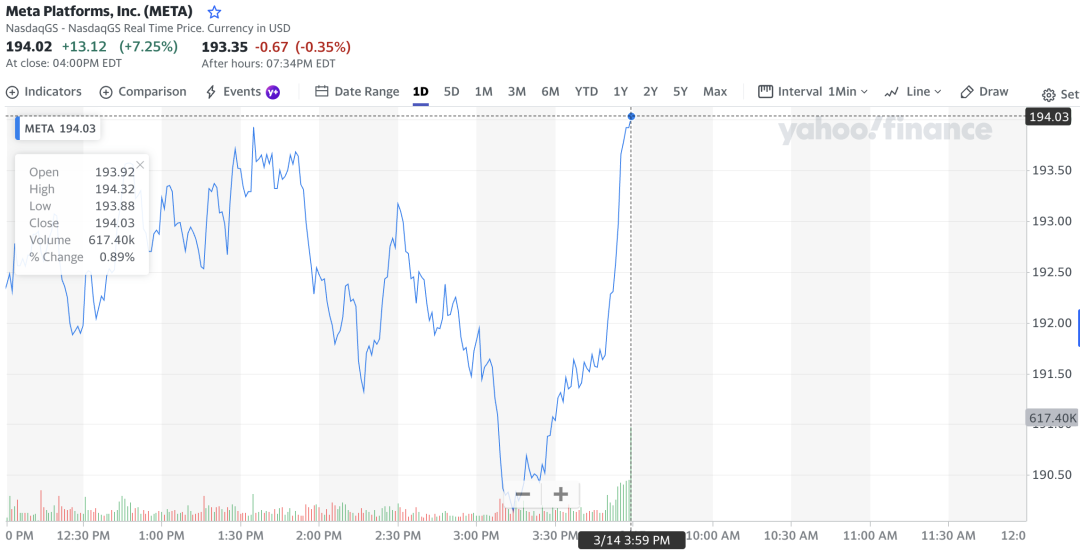
Task: Open chart Settings gear
Action: point(1049,95)
